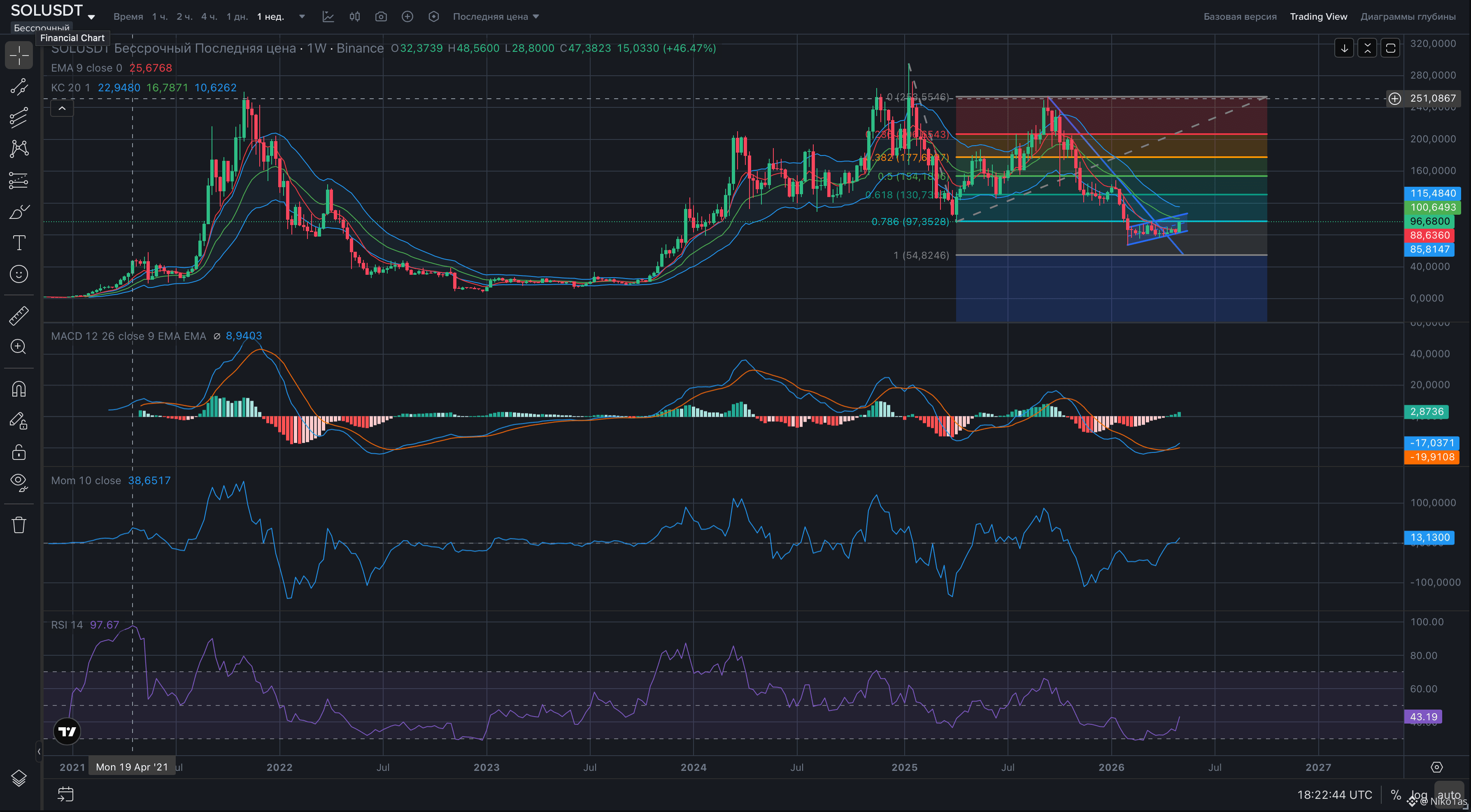The height and width of the screenshot is (812, 1471).
Task: Toggle stay in drawing mode (pencil lock)
Action: (x=19, y=421)
